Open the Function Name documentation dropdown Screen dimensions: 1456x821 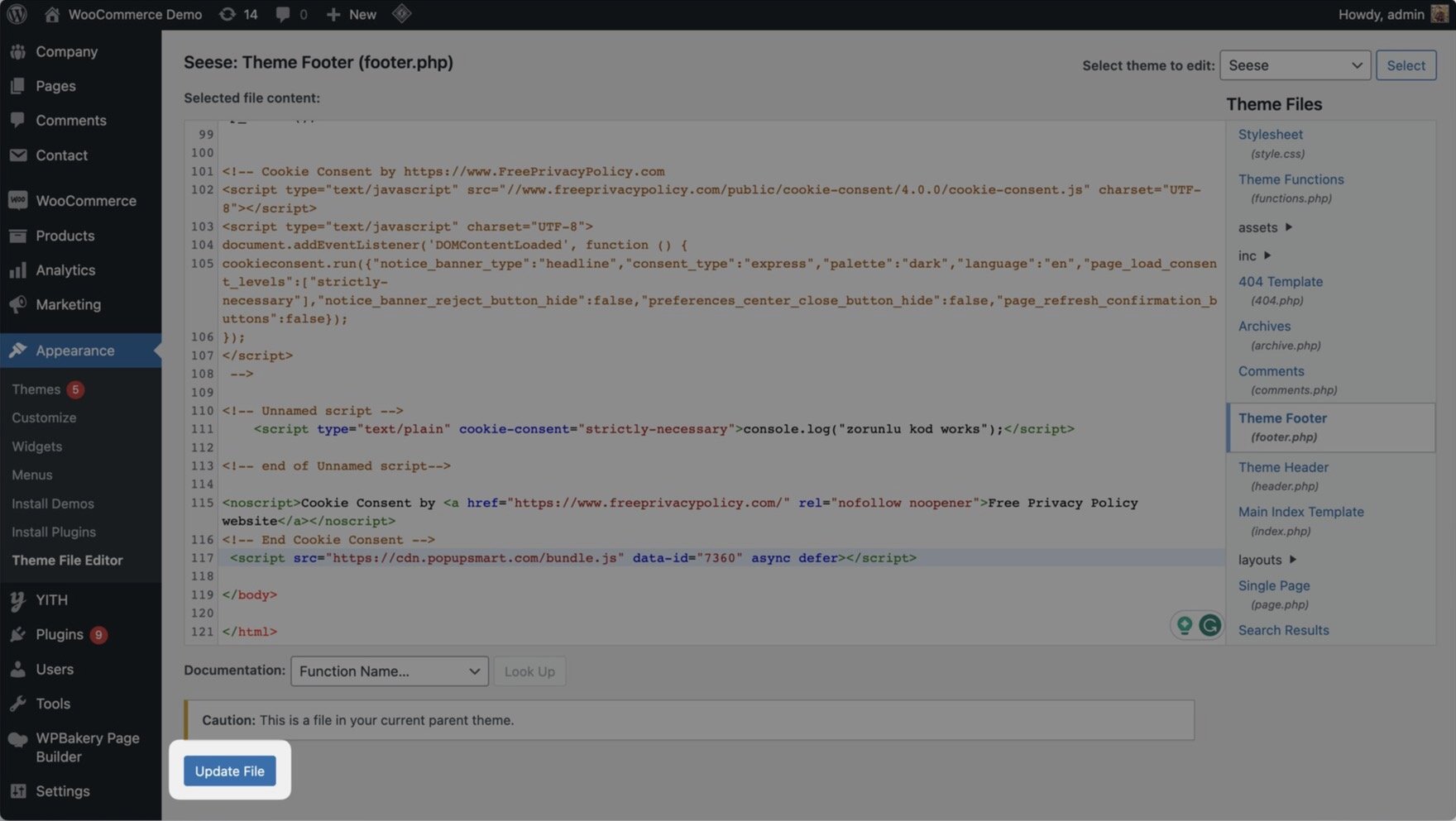(x=390, y=671)
